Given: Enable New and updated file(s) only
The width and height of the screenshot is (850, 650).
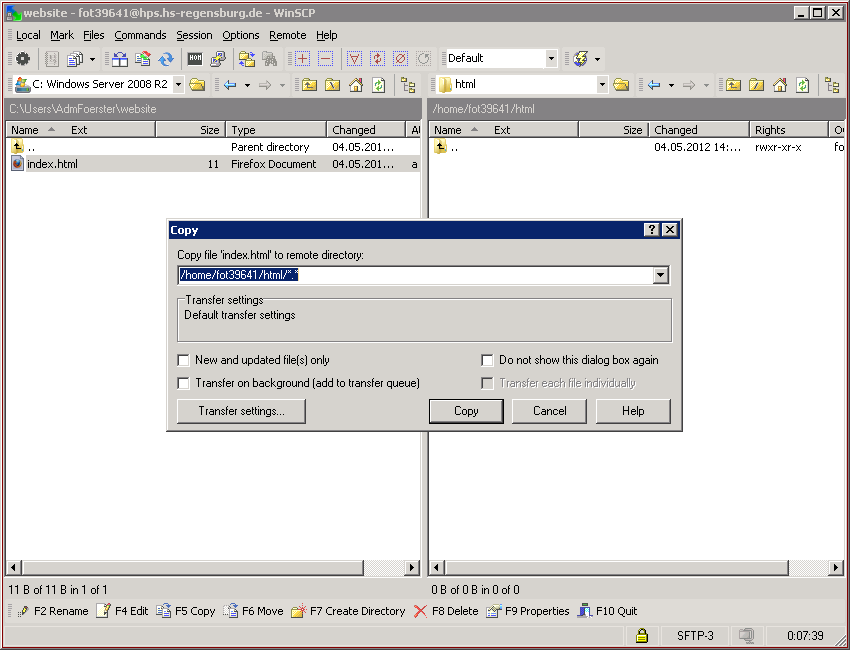Looking at the screenshot, I should tap(184, 360).
